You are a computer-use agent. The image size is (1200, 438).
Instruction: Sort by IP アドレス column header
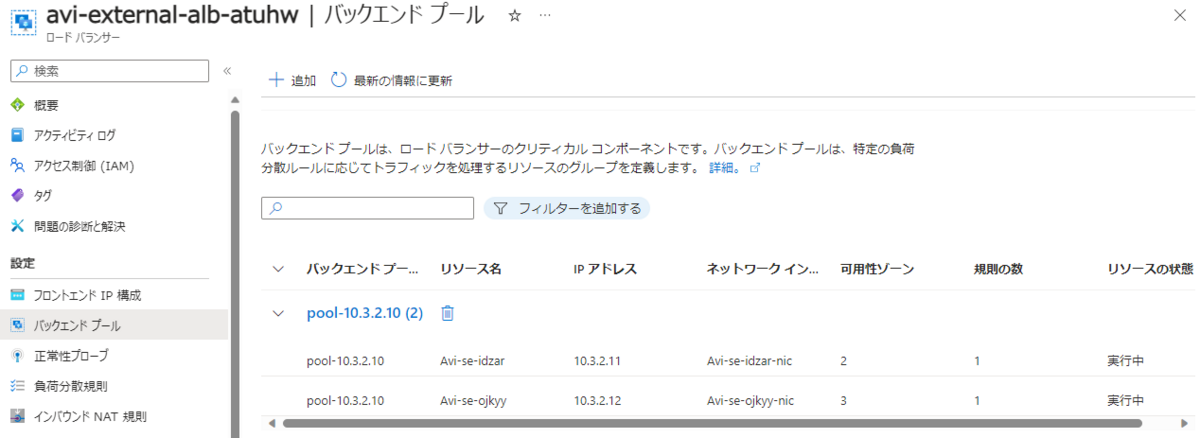click(605, 269)
